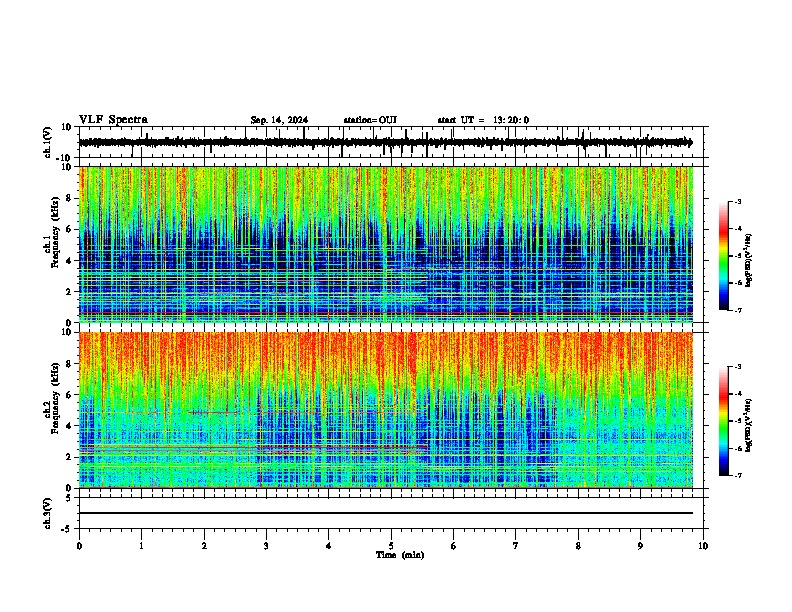Click the 'ch.3(V)' axis label
The image size is (792, 612).
pyautogui.click(x=48, y=513)
